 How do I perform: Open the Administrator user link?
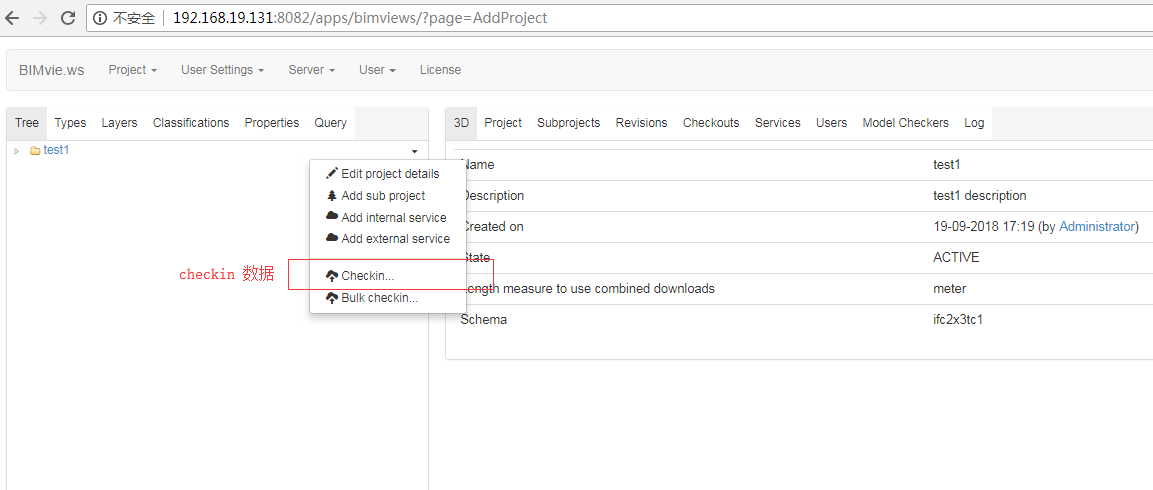[x=1097, y=227]
